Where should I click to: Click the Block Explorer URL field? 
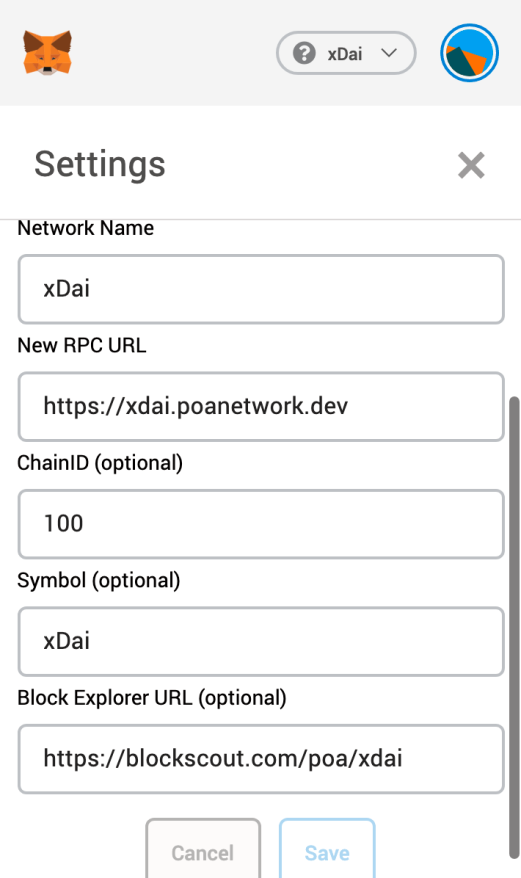click(261, 759)
